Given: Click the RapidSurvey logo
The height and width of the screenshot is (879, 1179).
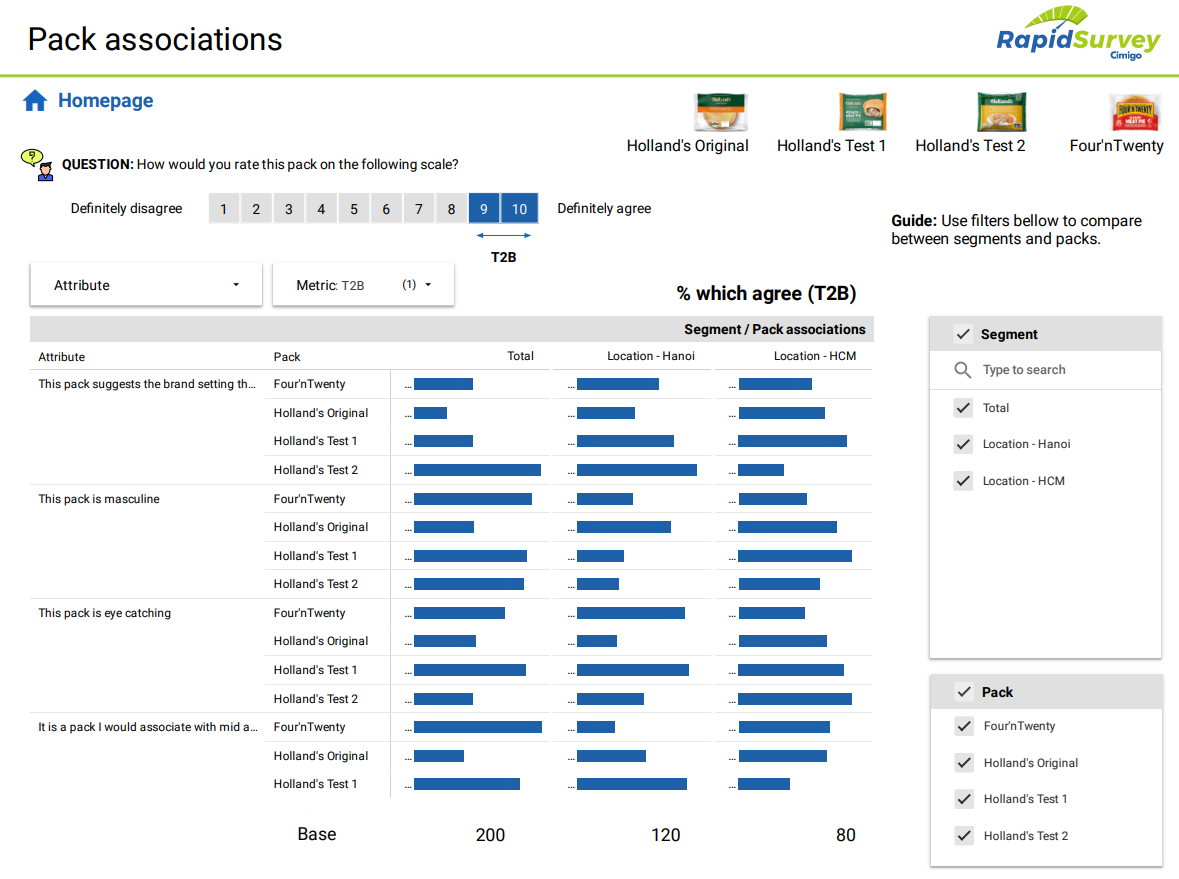Looking at the screenshot, I should (1078, 37).
